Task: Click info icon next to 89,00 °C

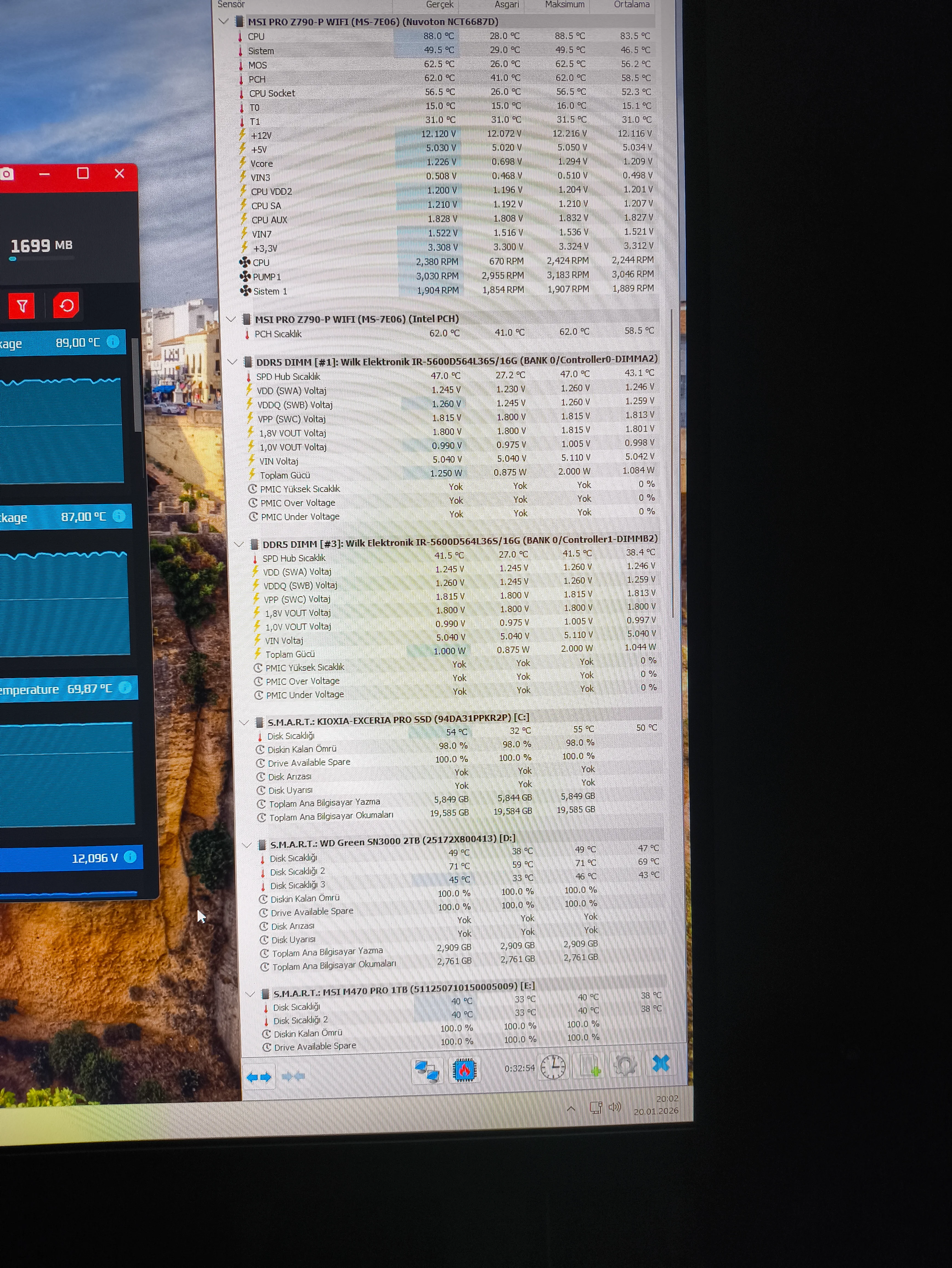Action: coord(114,342)
